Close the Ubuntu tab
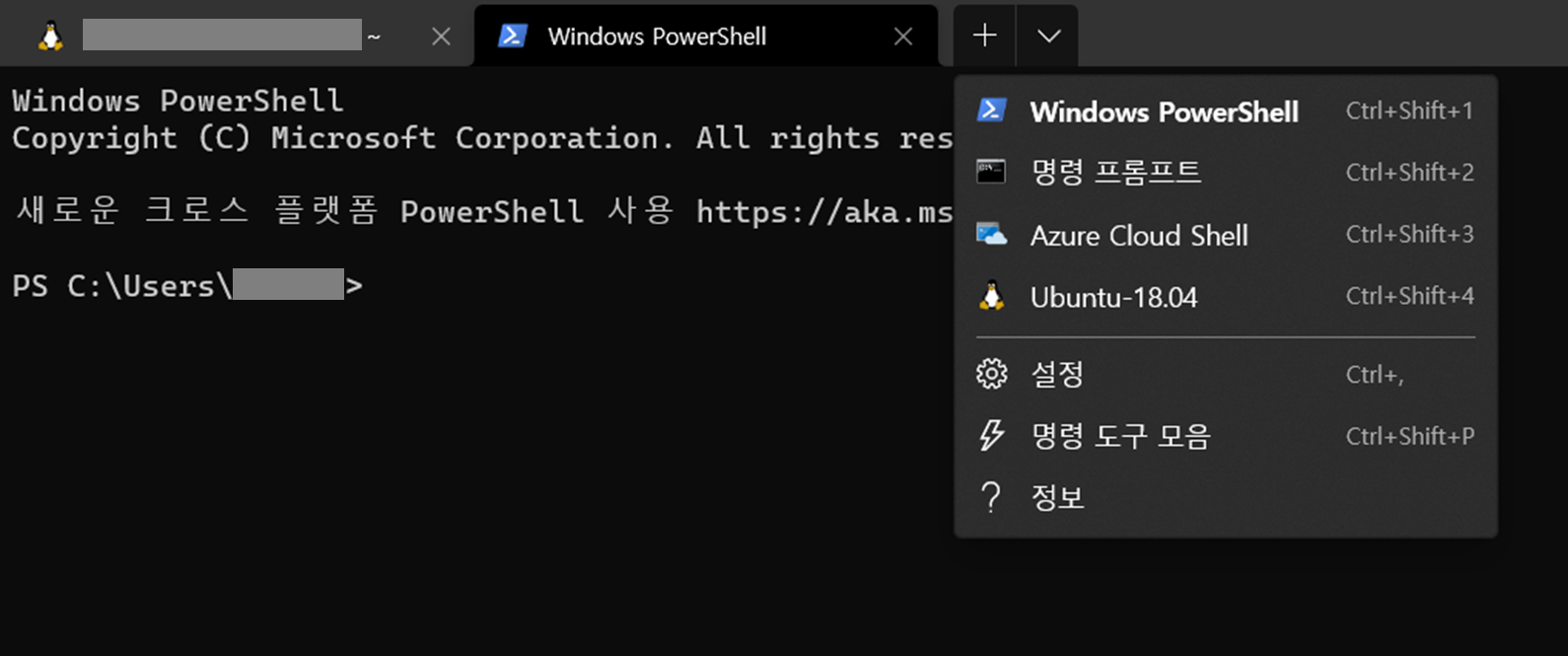1568x656 pixels. (441, 36)
